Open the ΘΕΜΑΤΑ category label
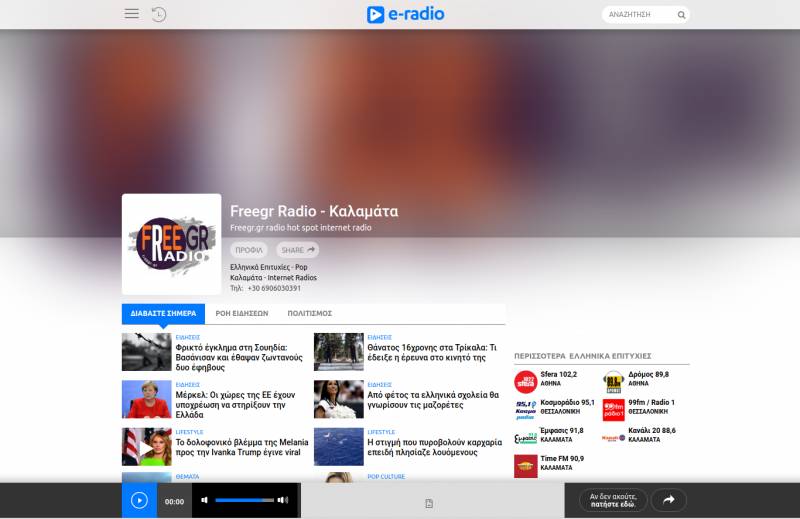Viewport: 800px width, 519px height. tap(187, 477)
